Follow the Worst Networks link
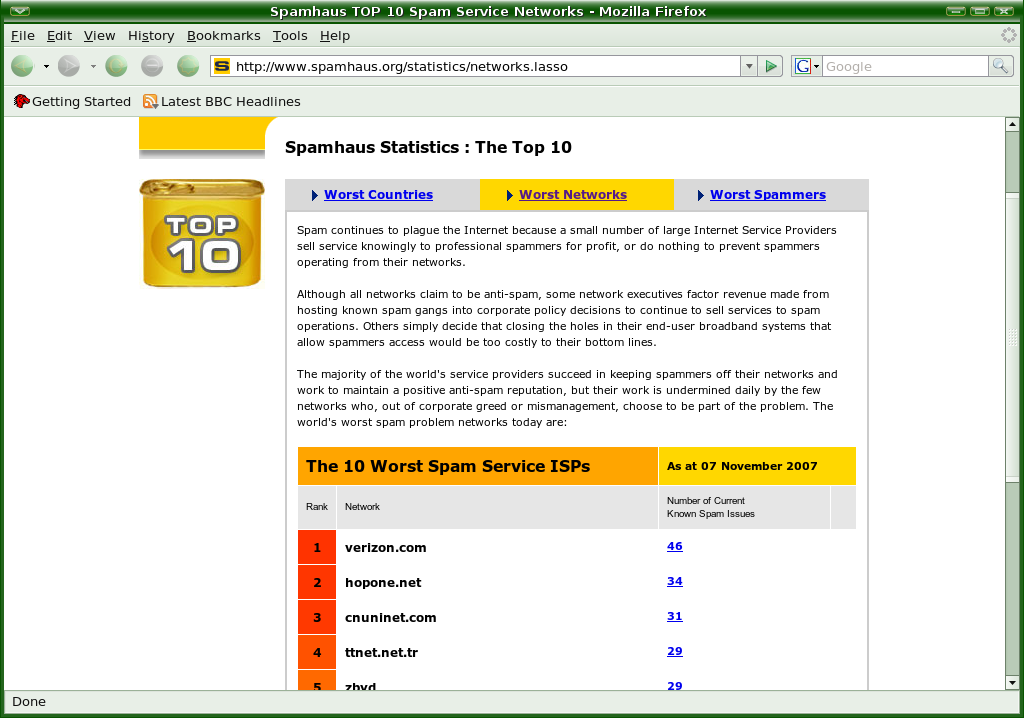This screenshot has height=718, width=1024. tap(573, 195)
